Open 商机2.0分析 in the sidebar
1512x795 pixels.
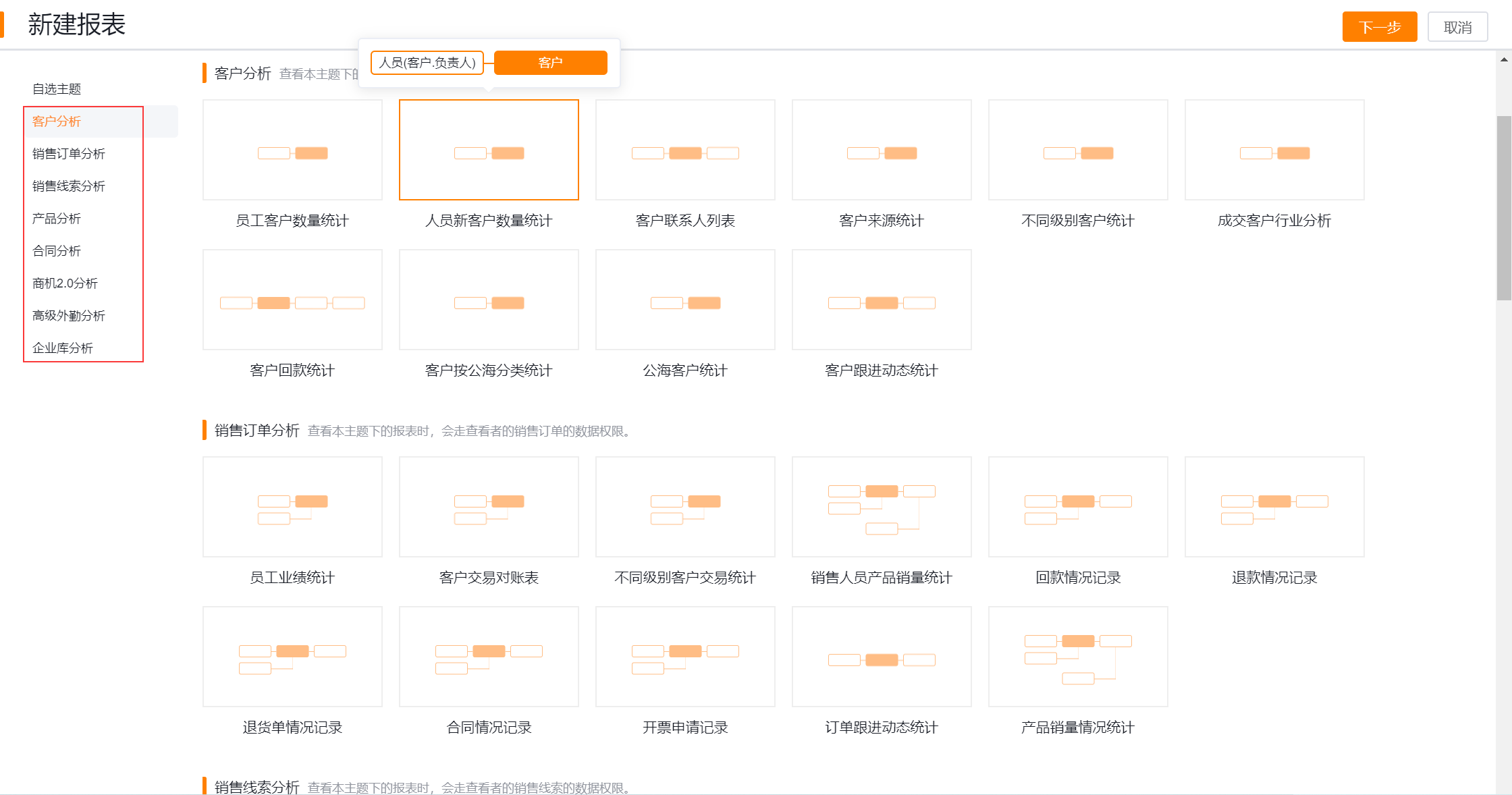click(x=65, y=283)
